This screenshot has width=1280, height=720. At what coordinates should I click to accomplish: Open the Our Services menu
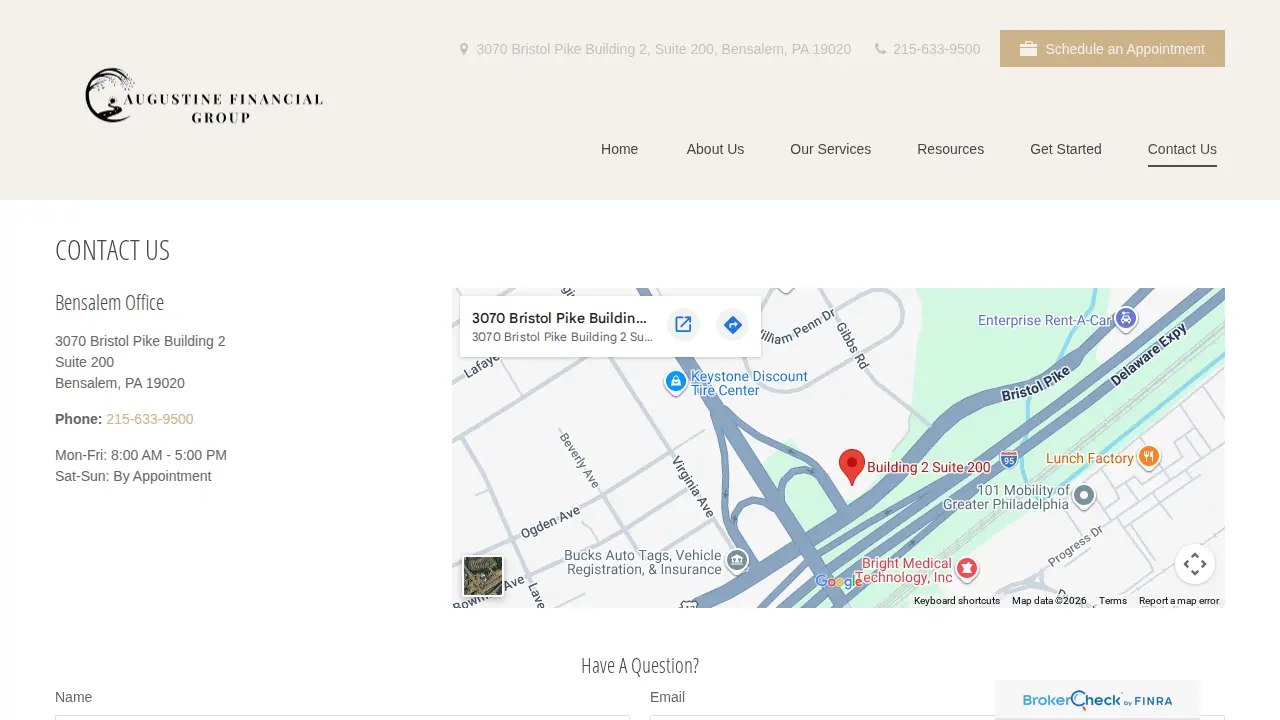pos(830,149)
